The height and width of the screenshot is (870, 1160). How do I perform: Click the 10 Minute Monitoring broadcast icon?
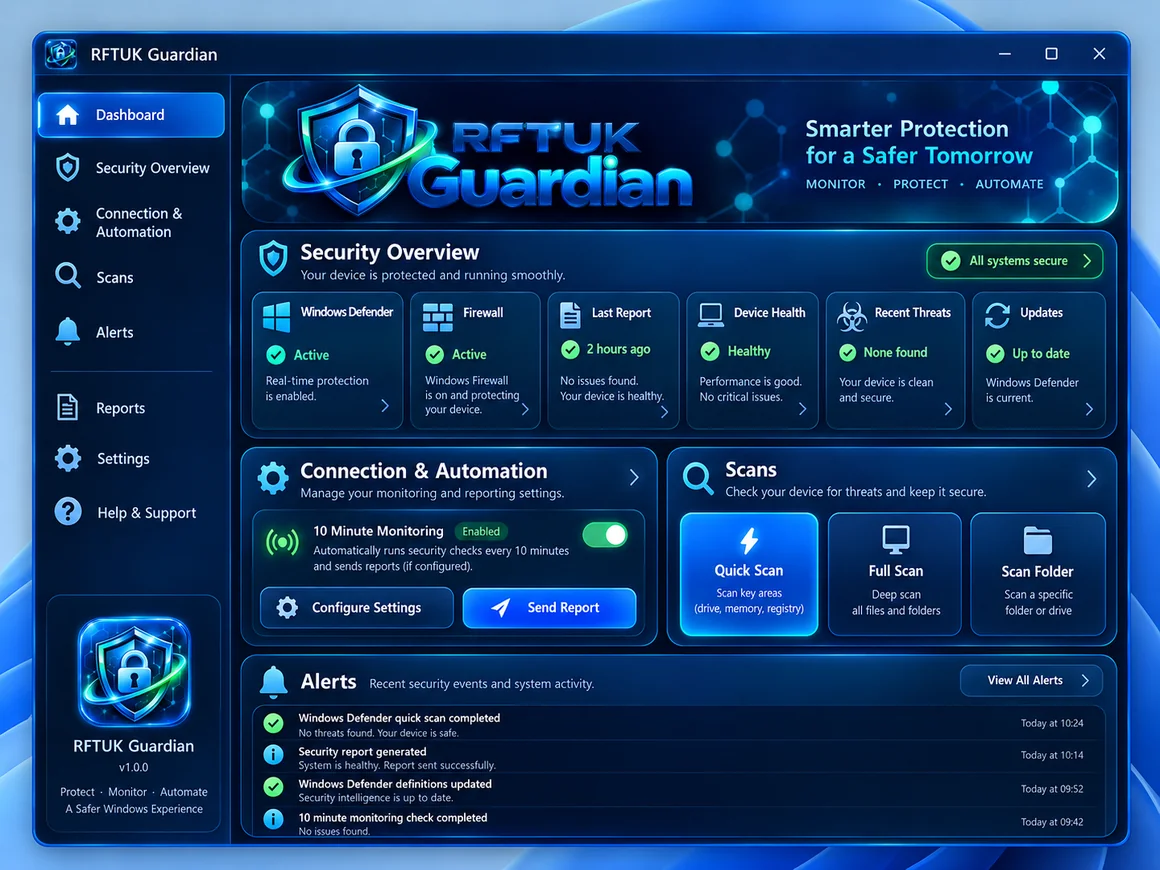click(283, 542)
